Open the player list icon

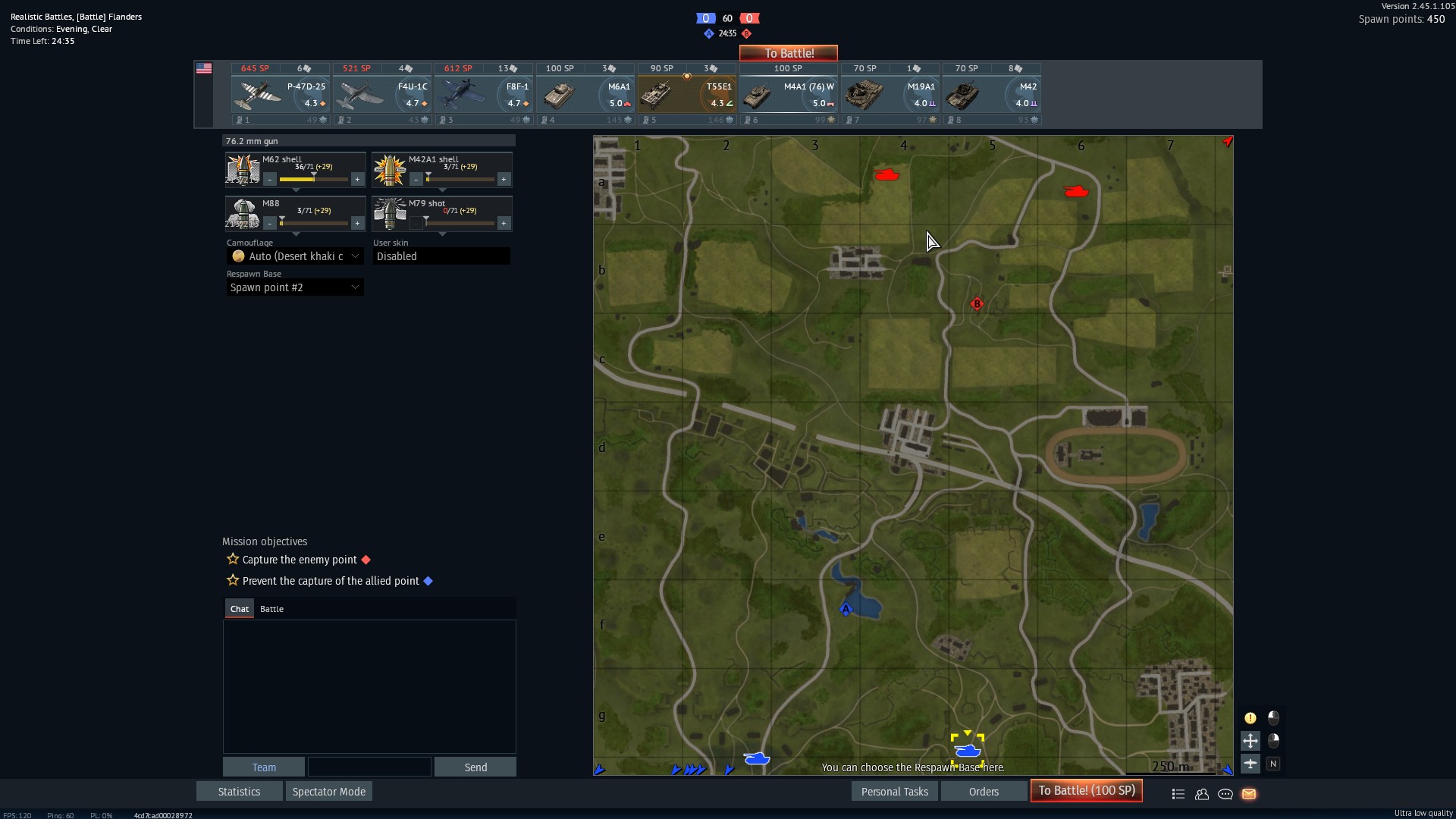(1178, 794)
